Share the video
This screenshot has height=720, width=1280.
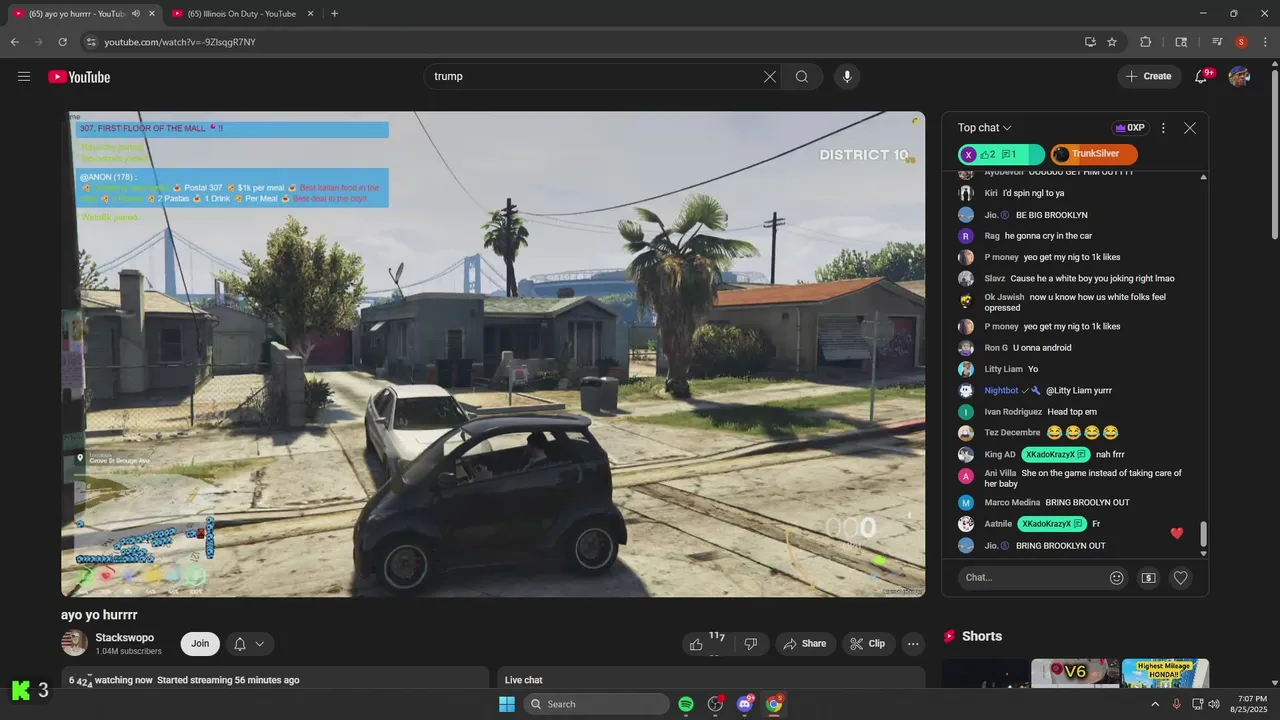[x=805, y=644]
